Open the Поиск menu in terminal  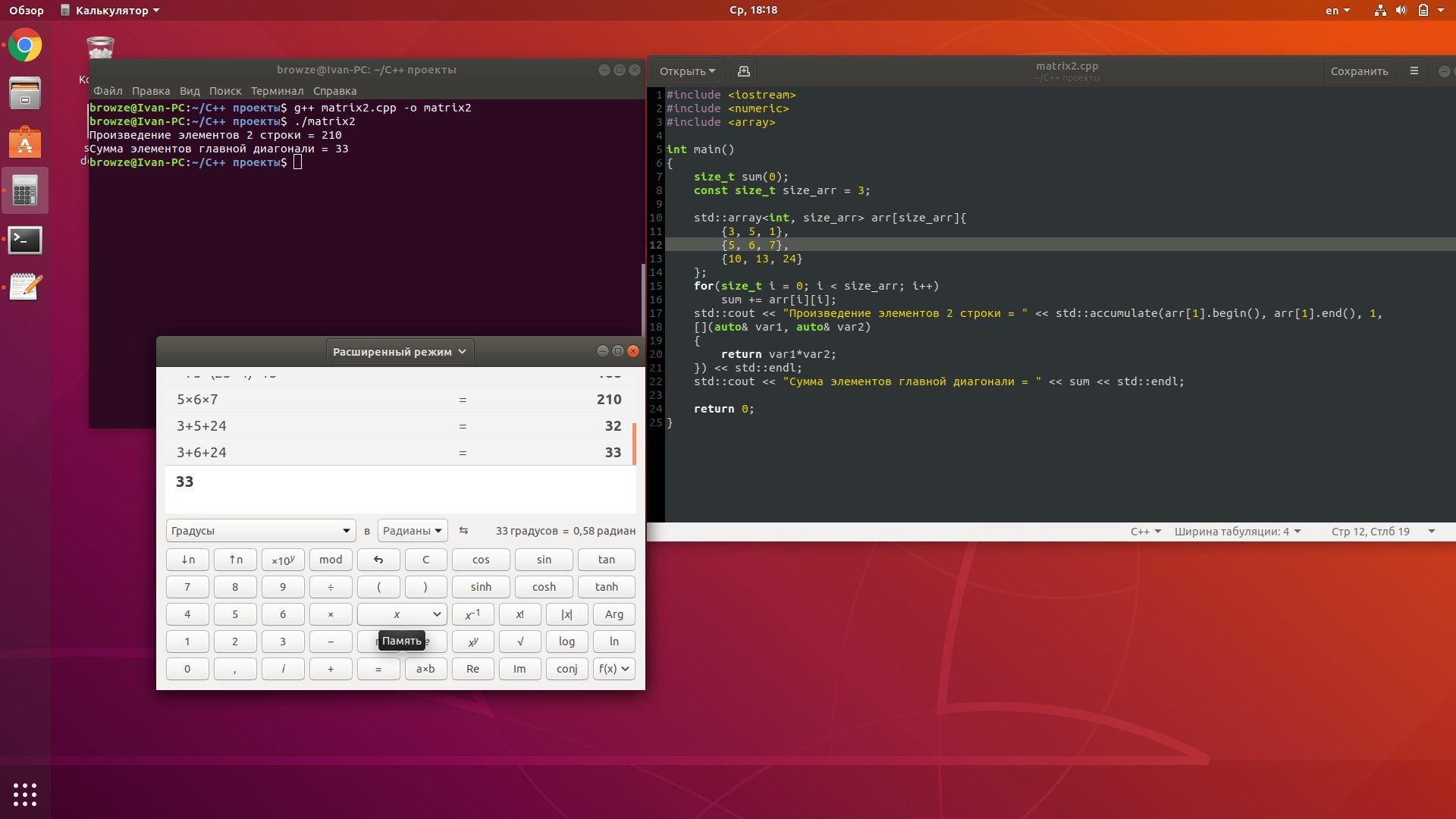tap(225, 90)
